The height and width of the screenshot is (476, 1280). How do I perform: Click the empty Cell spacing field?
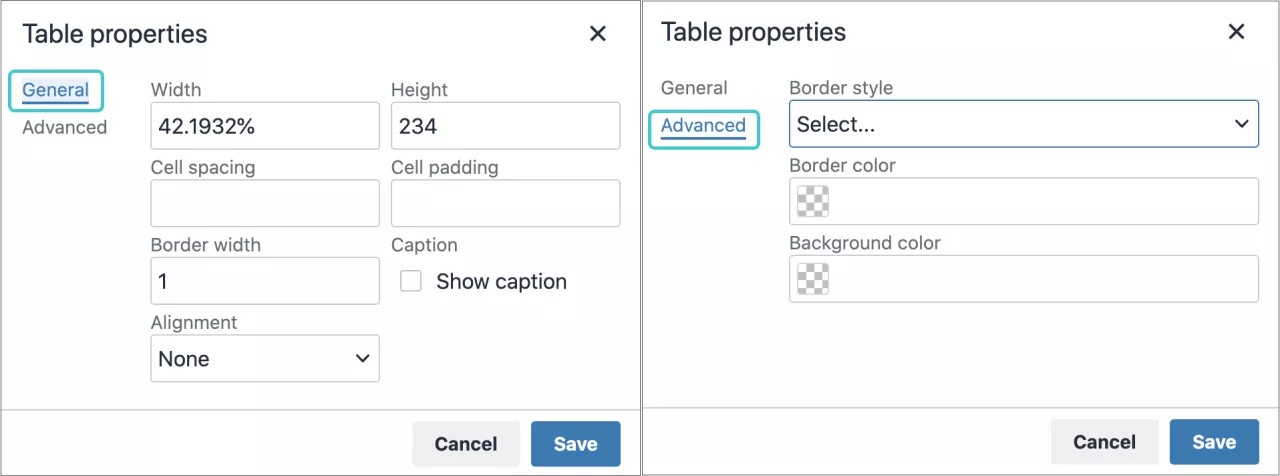265,204
